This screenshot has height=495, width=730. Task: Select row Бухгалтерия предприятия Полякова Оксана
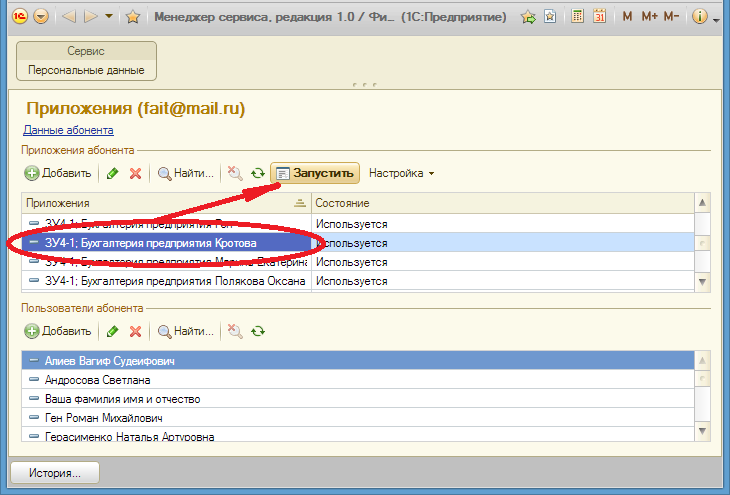[166, 281]
